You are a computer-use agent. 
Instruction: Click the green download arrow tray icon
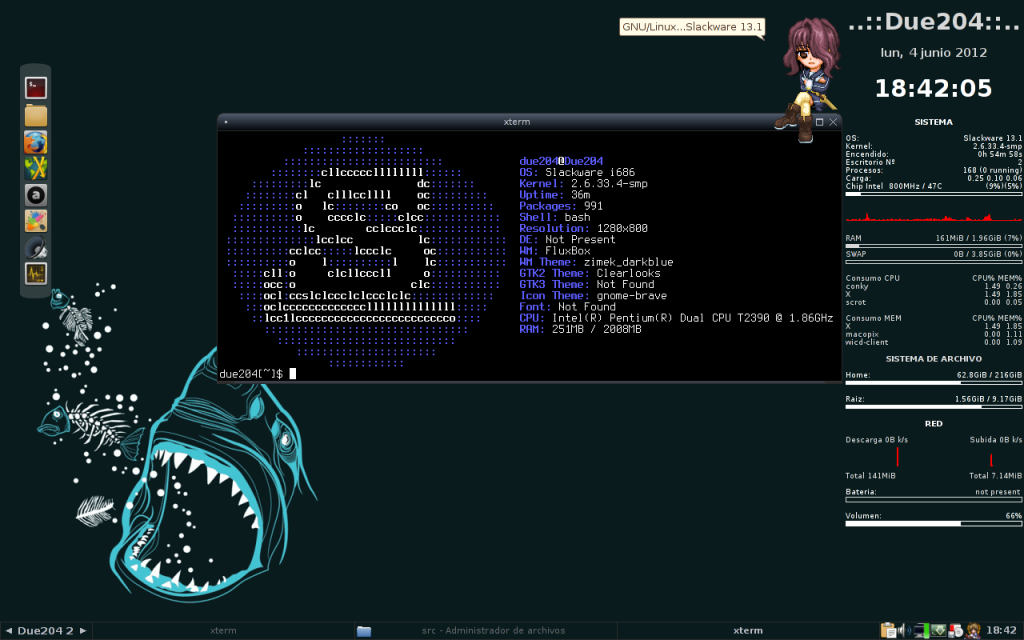[x=939, y=630]
